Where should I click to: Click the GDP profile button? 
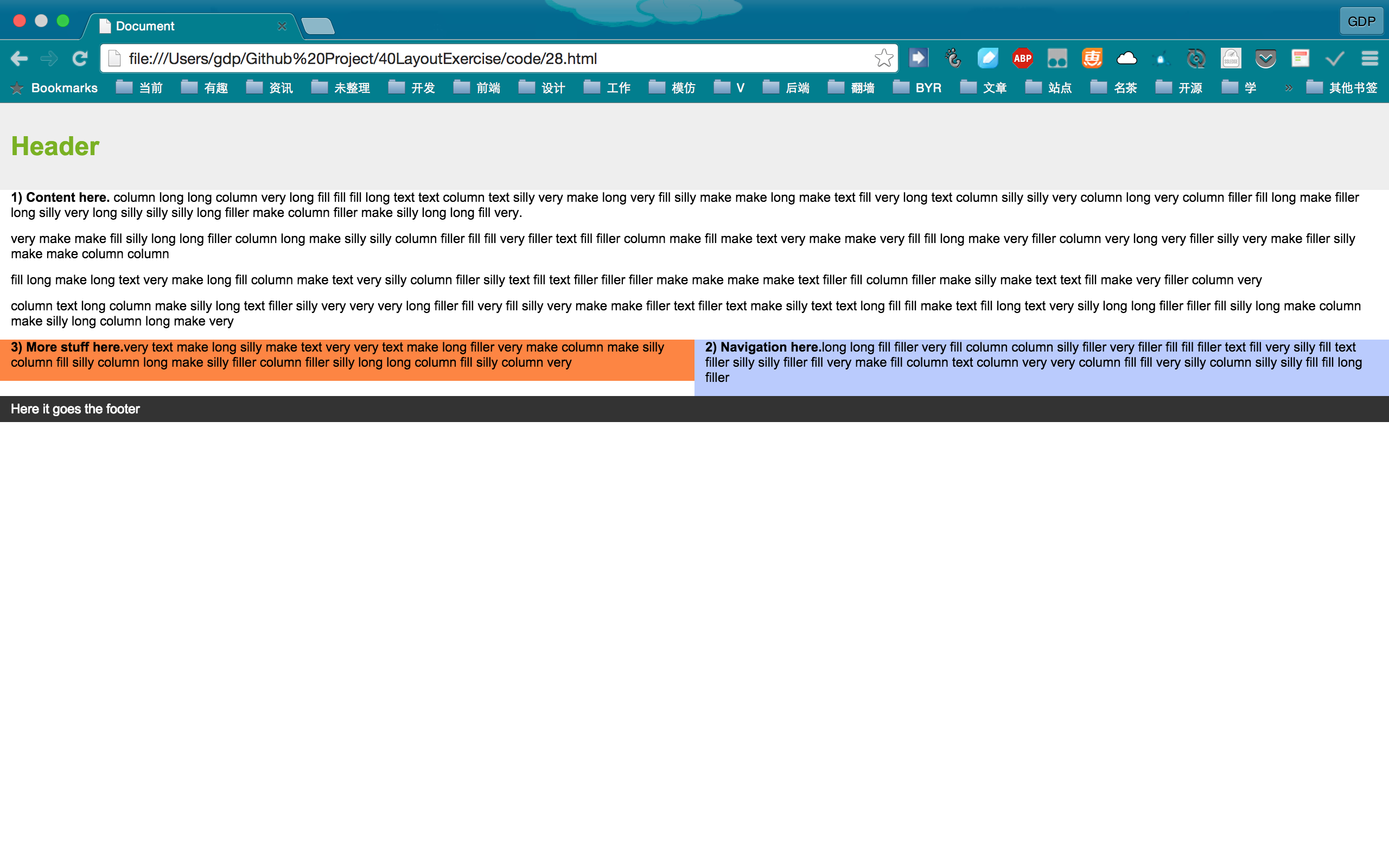[1361, 22]
